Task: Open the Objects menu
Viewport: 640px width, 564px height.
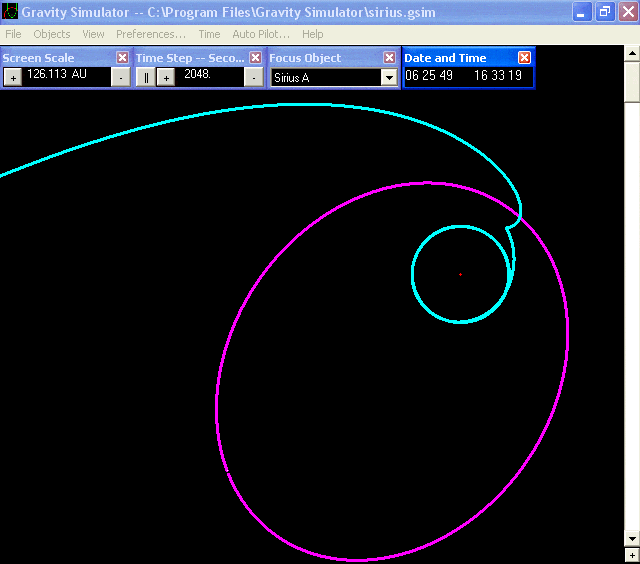Action: pos(52,34)
